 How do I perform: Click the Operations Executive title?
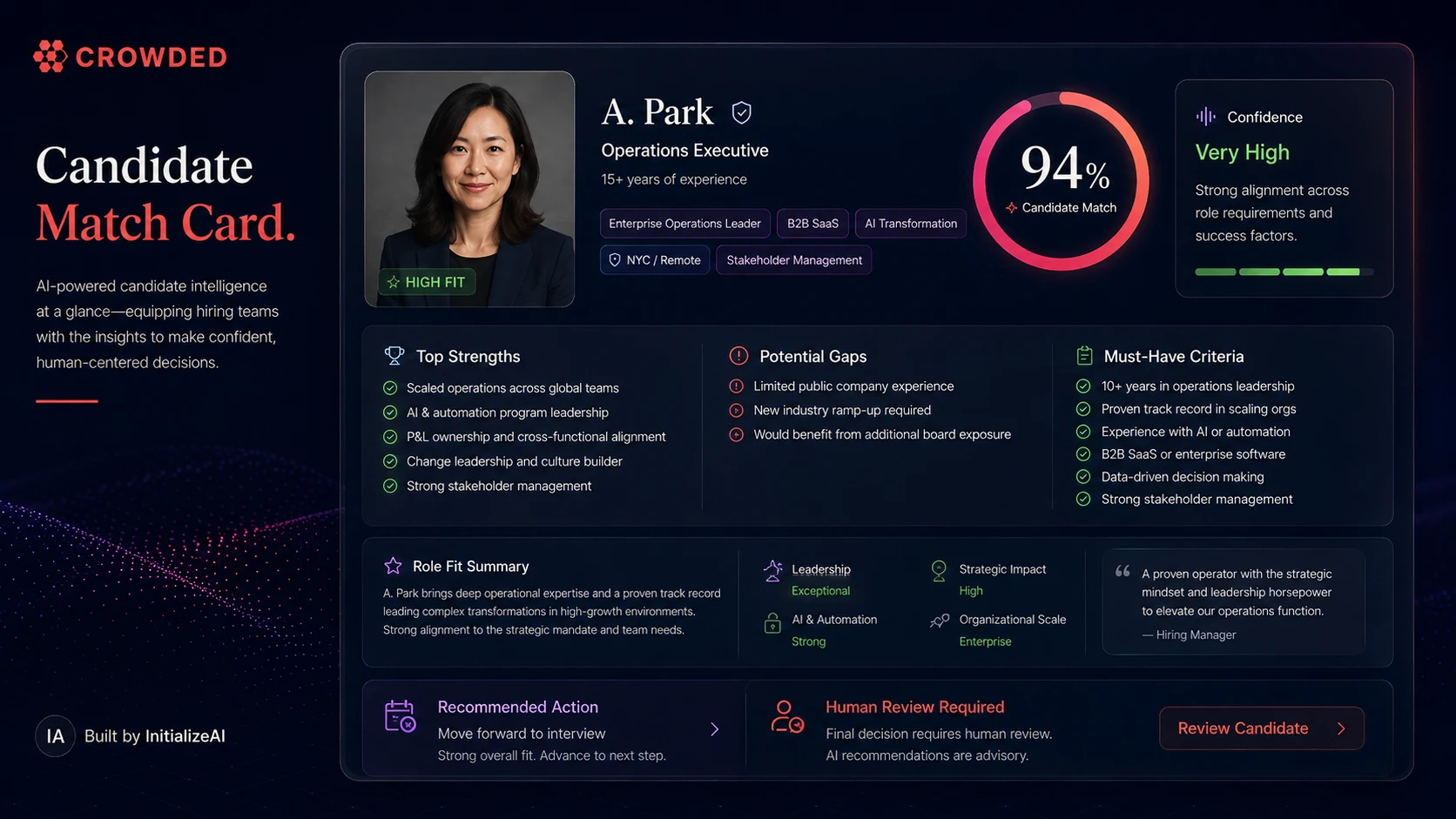pyautogui.click(x=685, y=151)
